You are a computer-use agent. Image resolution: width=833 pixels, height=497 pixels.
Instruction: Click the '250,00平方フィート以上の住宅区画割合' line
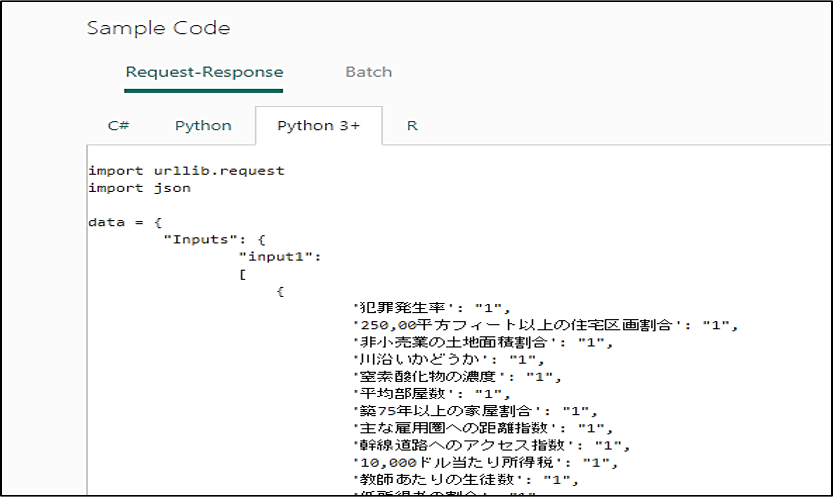point(546,324)
